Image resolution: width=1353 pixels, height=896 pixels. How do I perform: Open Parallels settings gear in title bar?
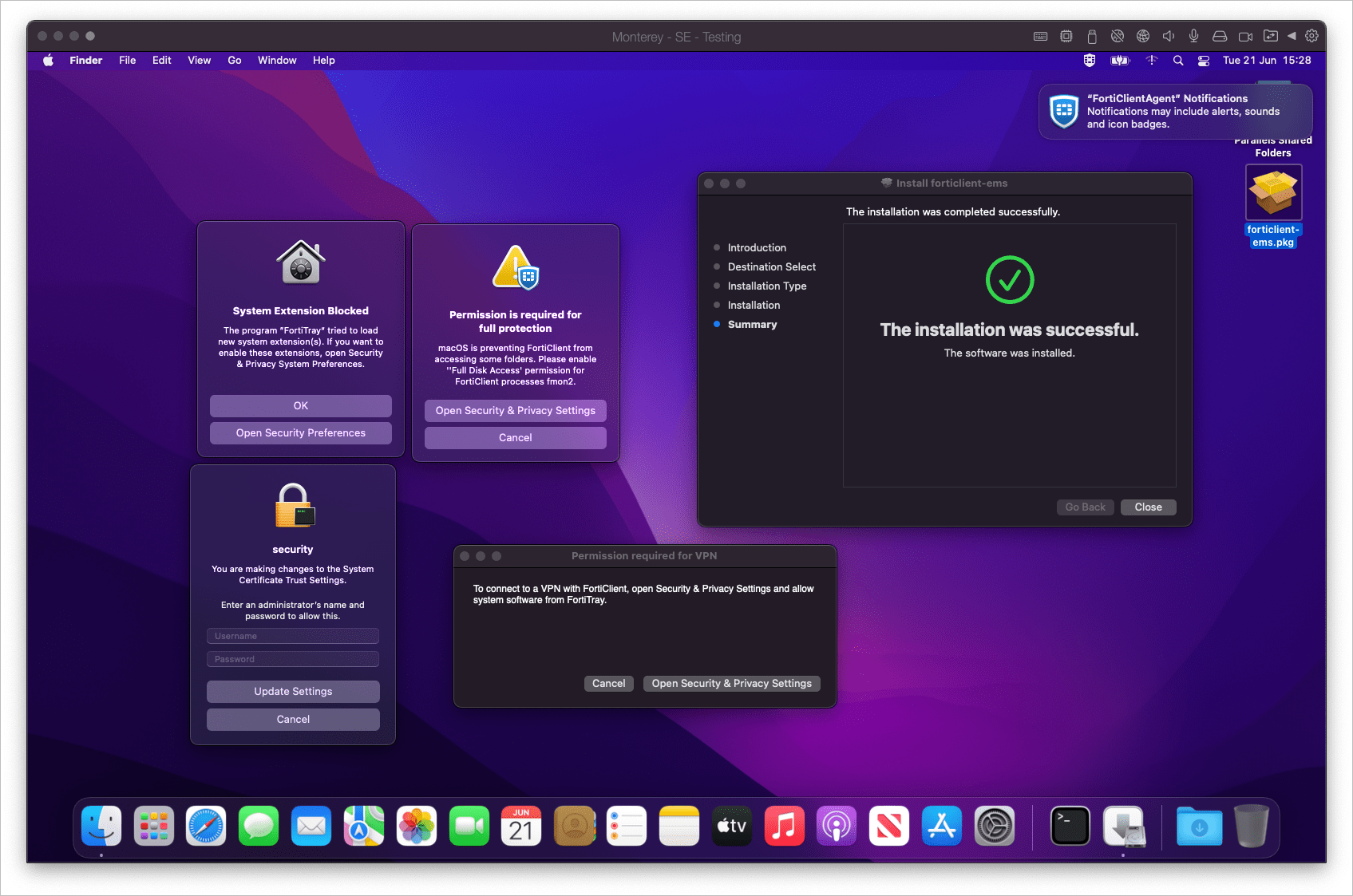pos(1312,36)
